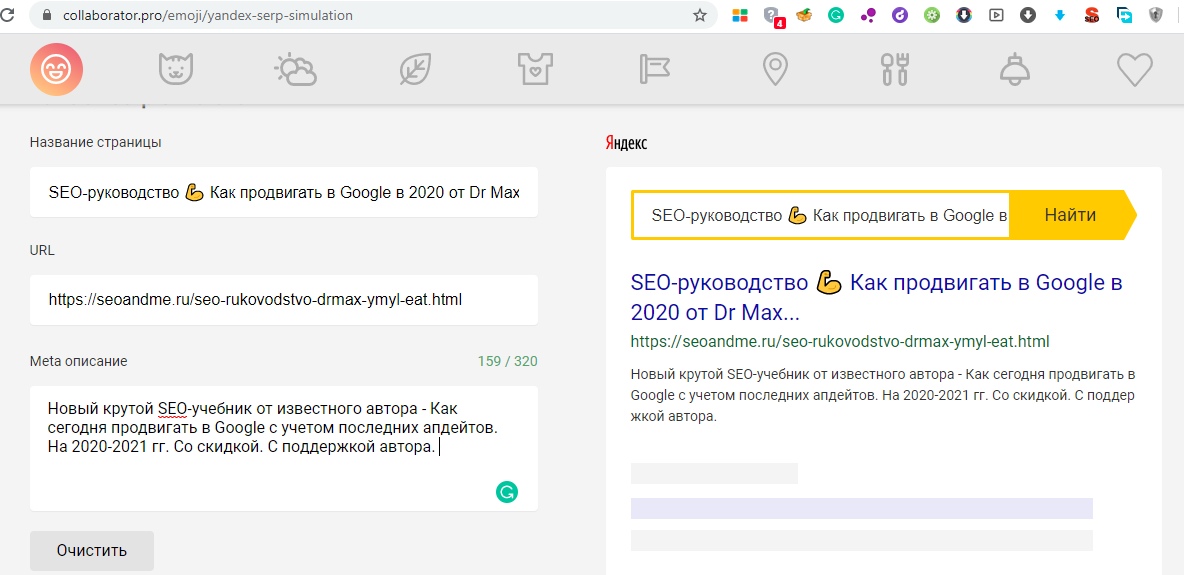Click the Яндекс logo
The width and height of the screenshot is (1184, 575).
pyautogui.click(x=626, y=143)
